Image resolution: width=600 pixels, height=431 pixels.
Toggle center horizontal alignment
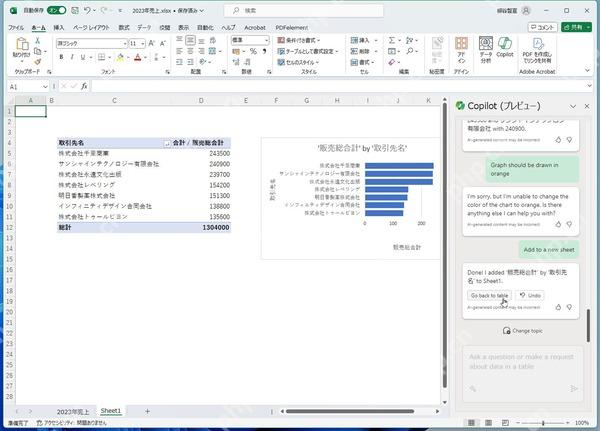coord(190,51)
